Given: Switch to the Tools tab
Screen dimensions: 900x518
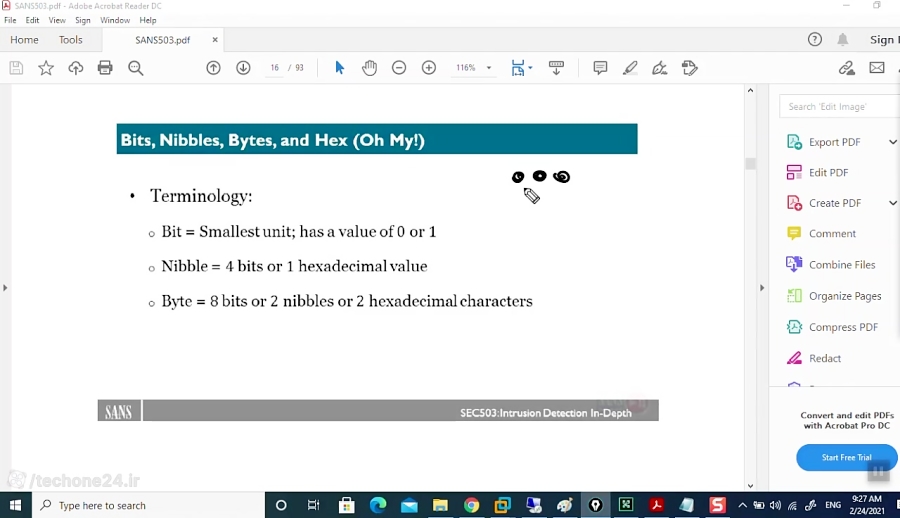Looking at the screenshot, I should coord(71,40).
